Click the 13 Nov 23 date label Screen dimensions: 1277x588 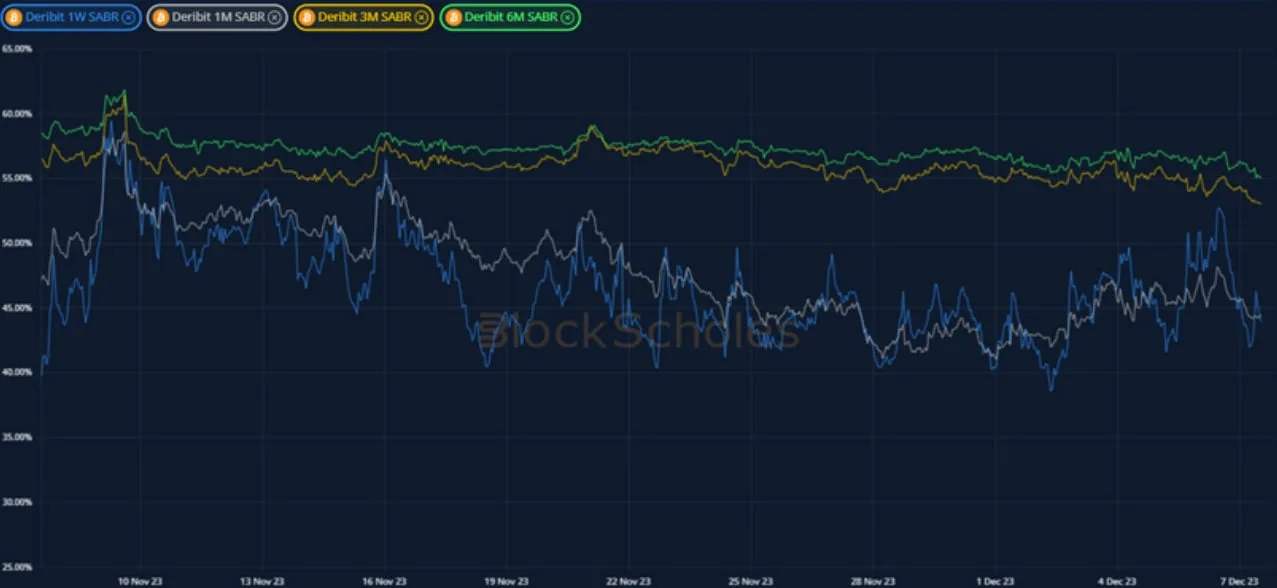[262, 581]
